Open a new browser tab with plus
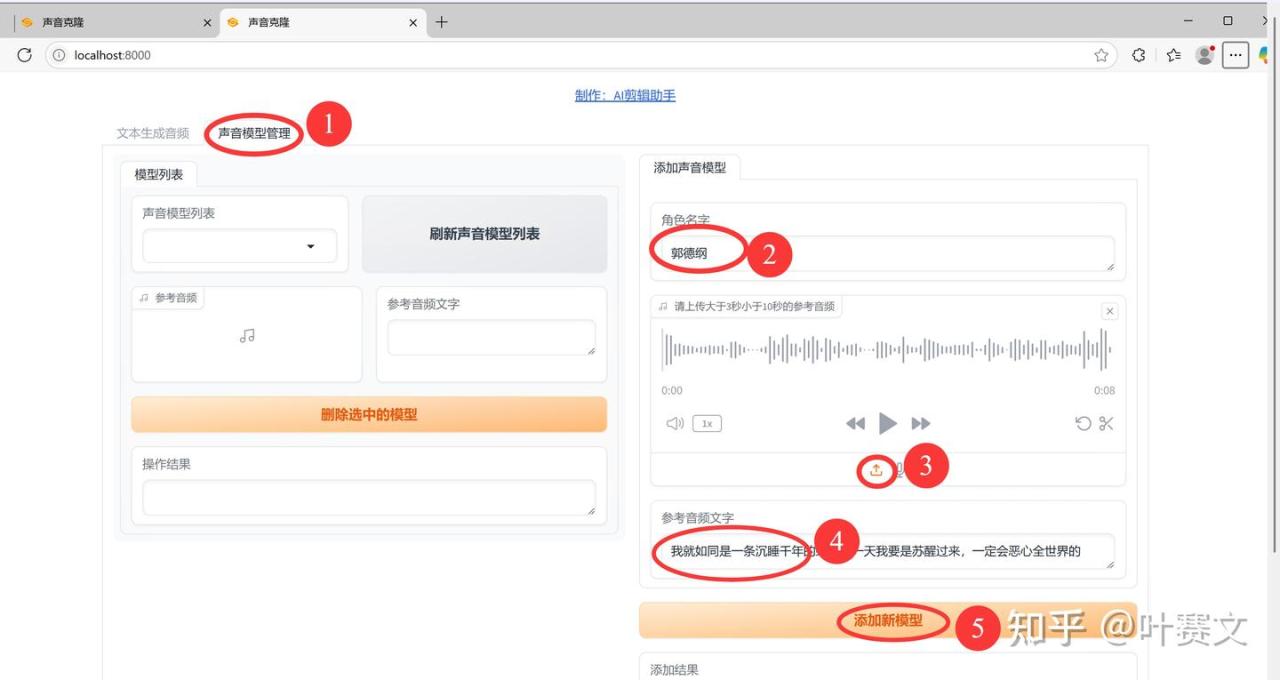This screenshot has height=680, width=1280. click(442, 22)
